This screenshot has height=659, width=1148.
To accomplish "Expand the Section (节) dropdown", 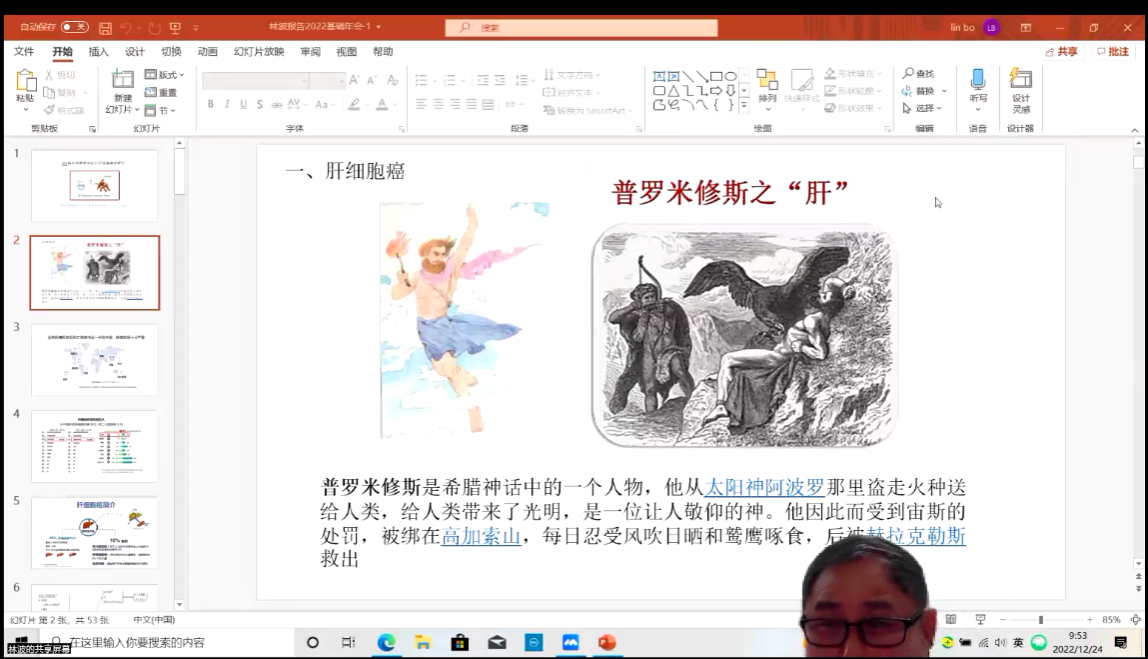I will [160, 110].
